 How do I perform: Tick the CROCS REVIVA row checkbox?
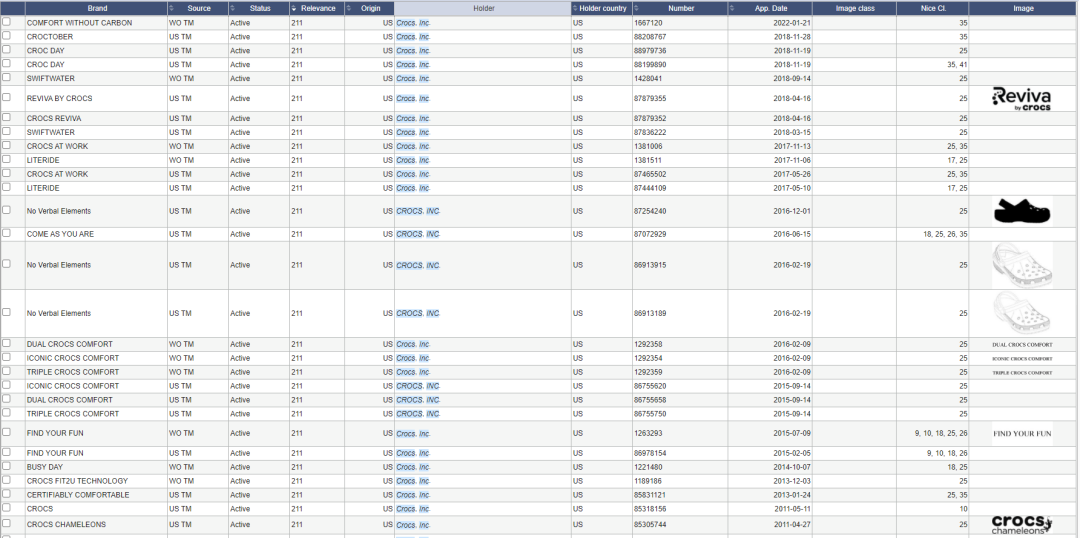tap(6, 118)
